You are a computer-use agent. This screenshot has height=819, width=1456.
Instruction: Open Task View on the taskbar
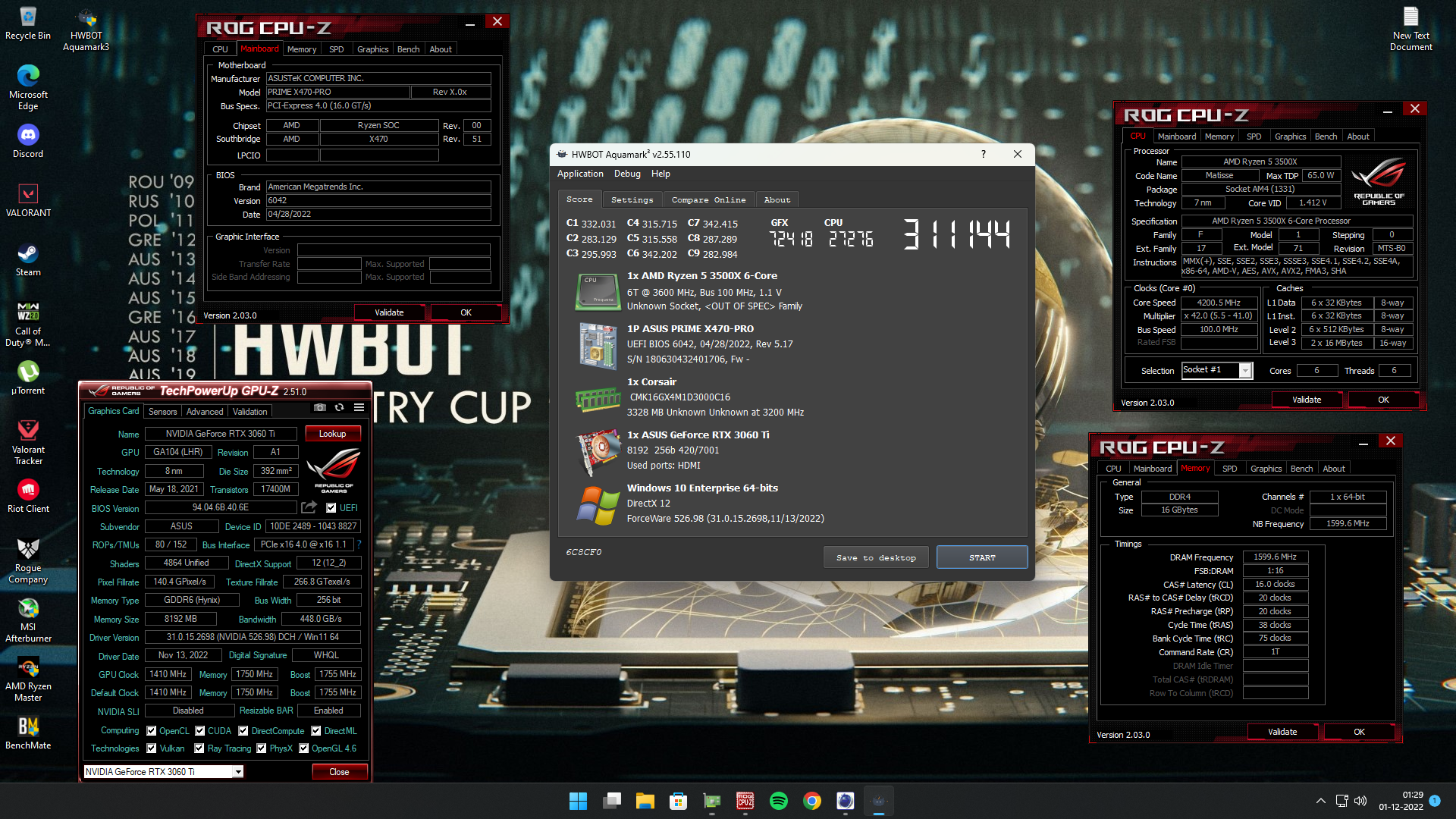tap(612, 801)
